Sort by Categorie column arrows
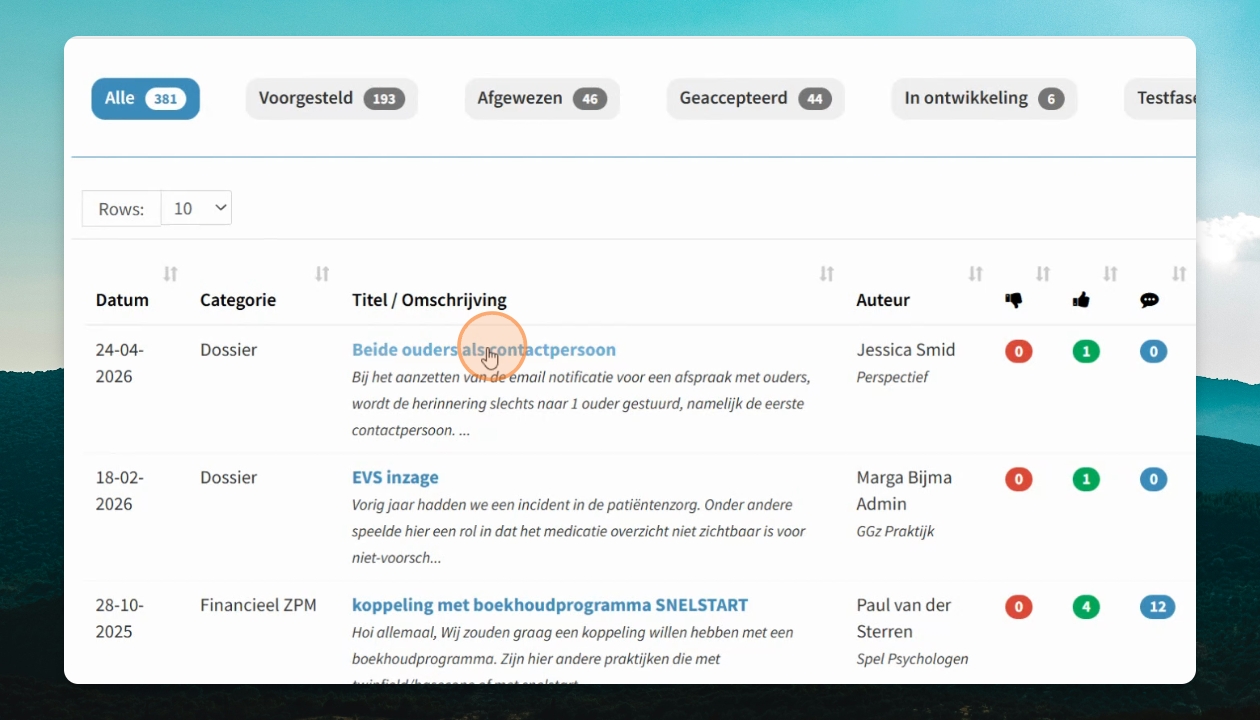 click(x=322, y=274)
